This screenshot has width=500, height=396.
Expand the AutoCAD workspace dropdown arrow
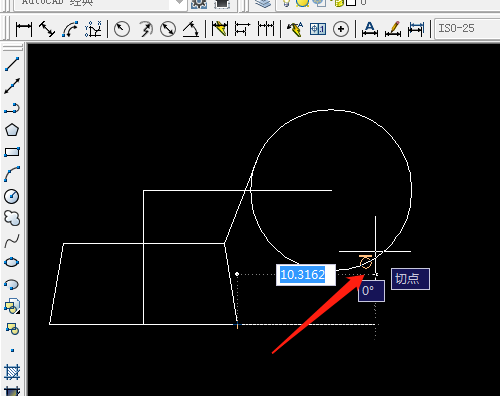pos(179,3)
